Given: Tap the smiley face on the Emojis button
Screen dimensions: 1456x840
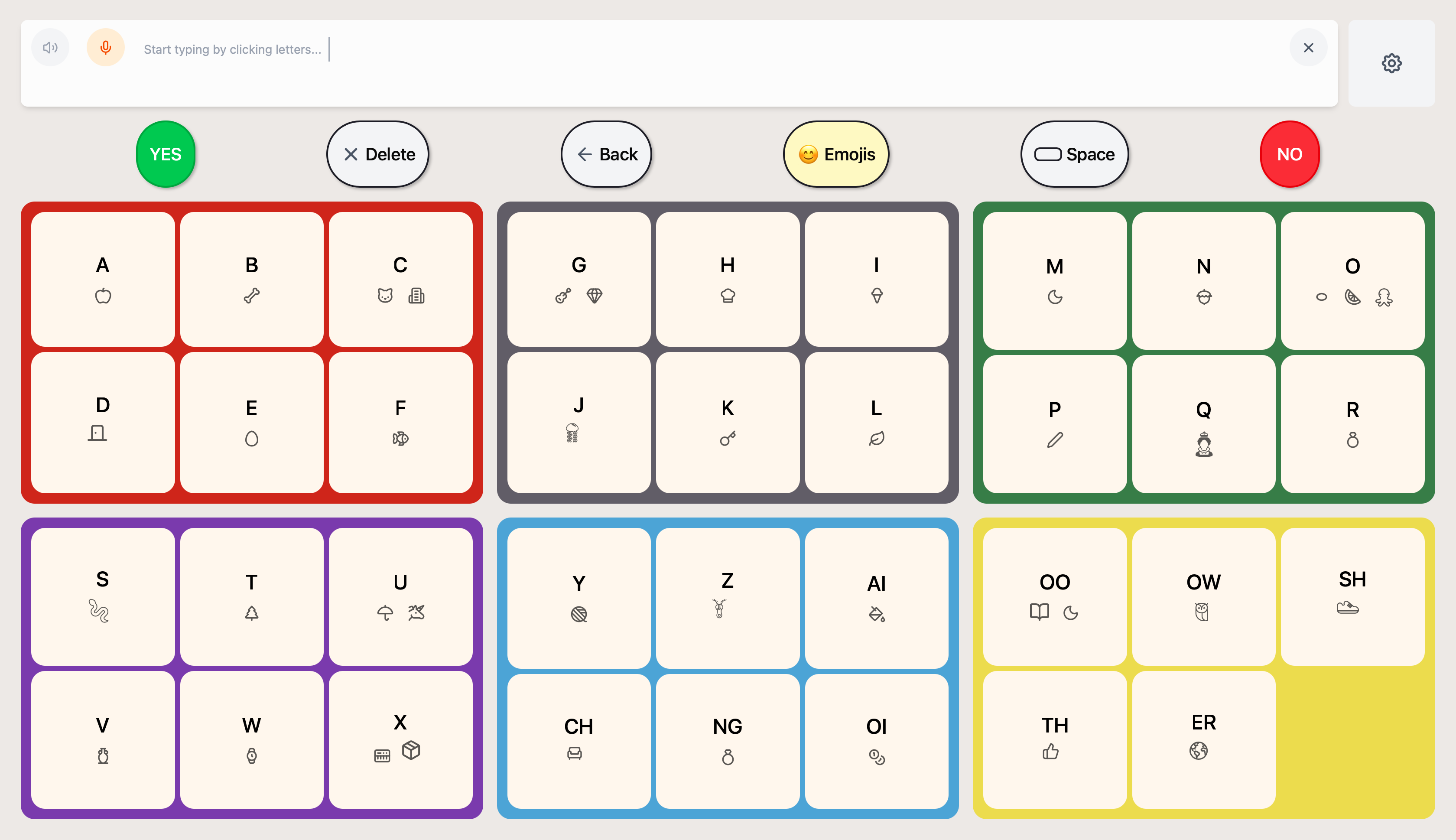Looking at the screenshot, I should pyautogui.click(x=809, y=154).
